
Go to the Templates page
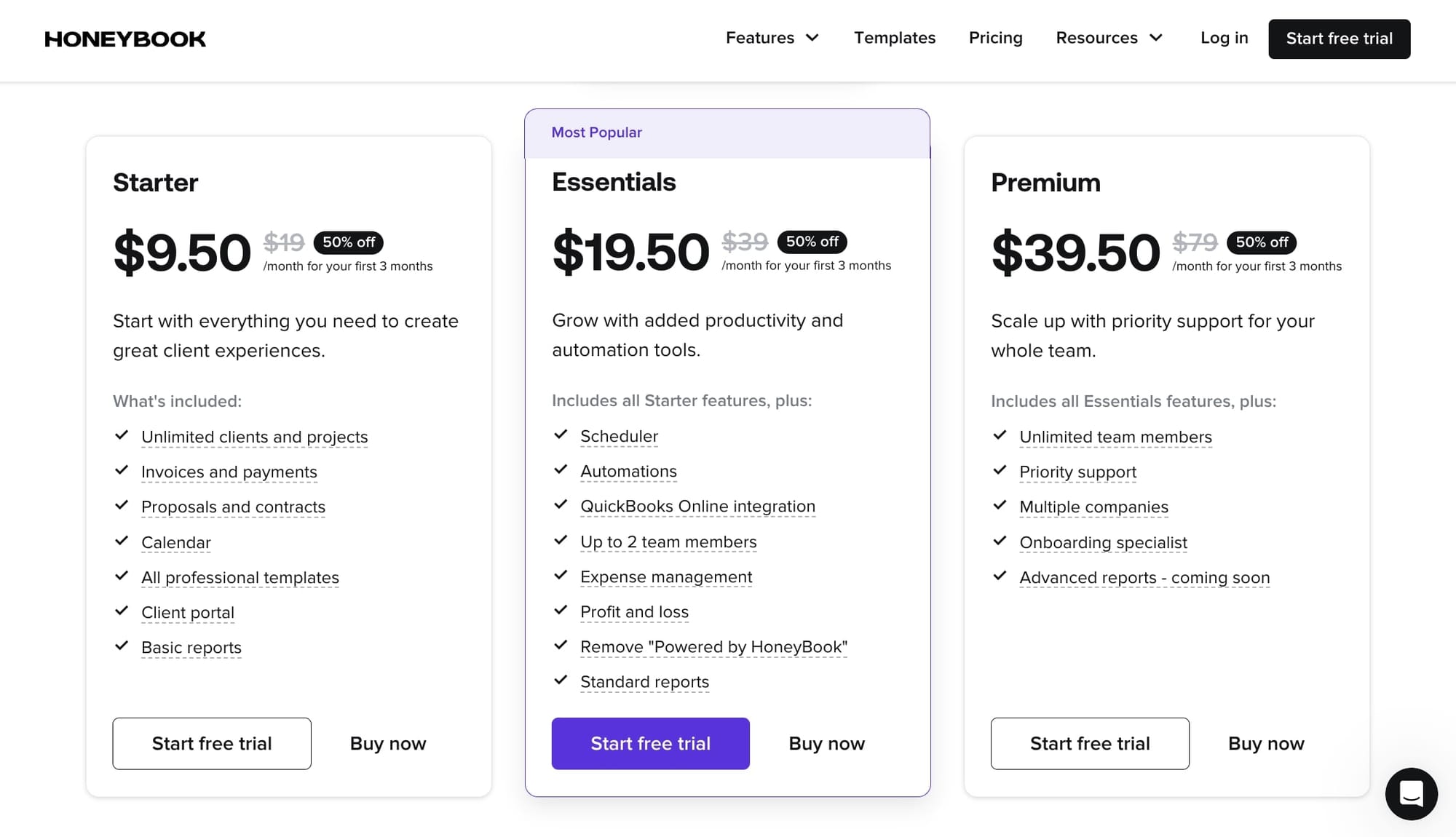pos(894,38)
